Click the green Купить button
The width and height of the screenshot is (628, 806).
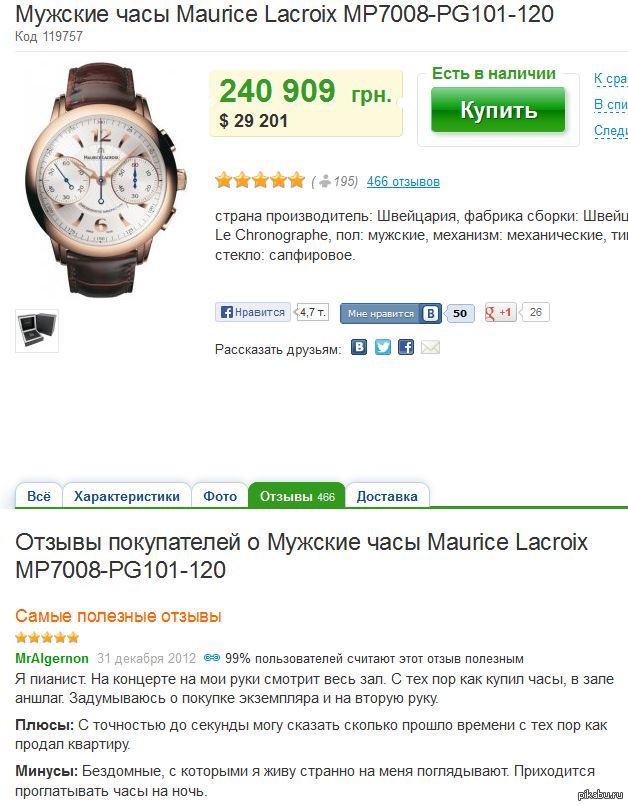pos(498,109)
